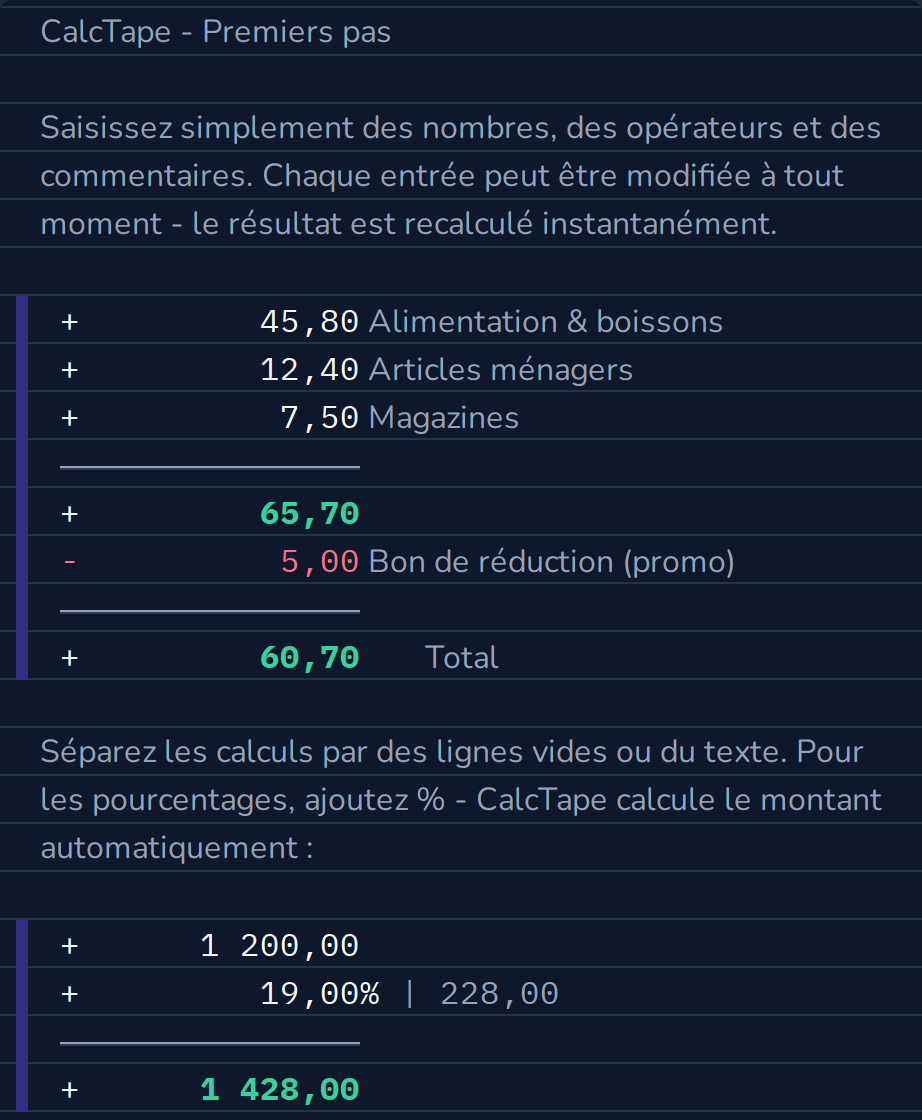Click the CalcTape - Premiers pas title

coord(216,32)
